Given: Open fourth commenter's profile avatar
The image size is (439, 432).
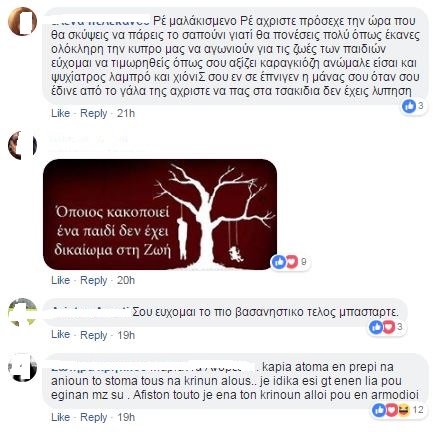Looking at the screenshot, I should [x=22, y=368].
